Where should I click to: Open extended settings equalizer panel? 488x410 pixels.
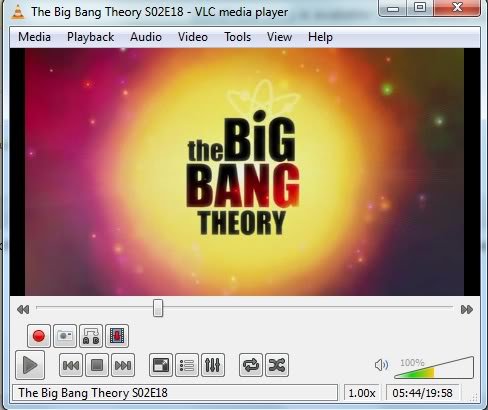213,365
